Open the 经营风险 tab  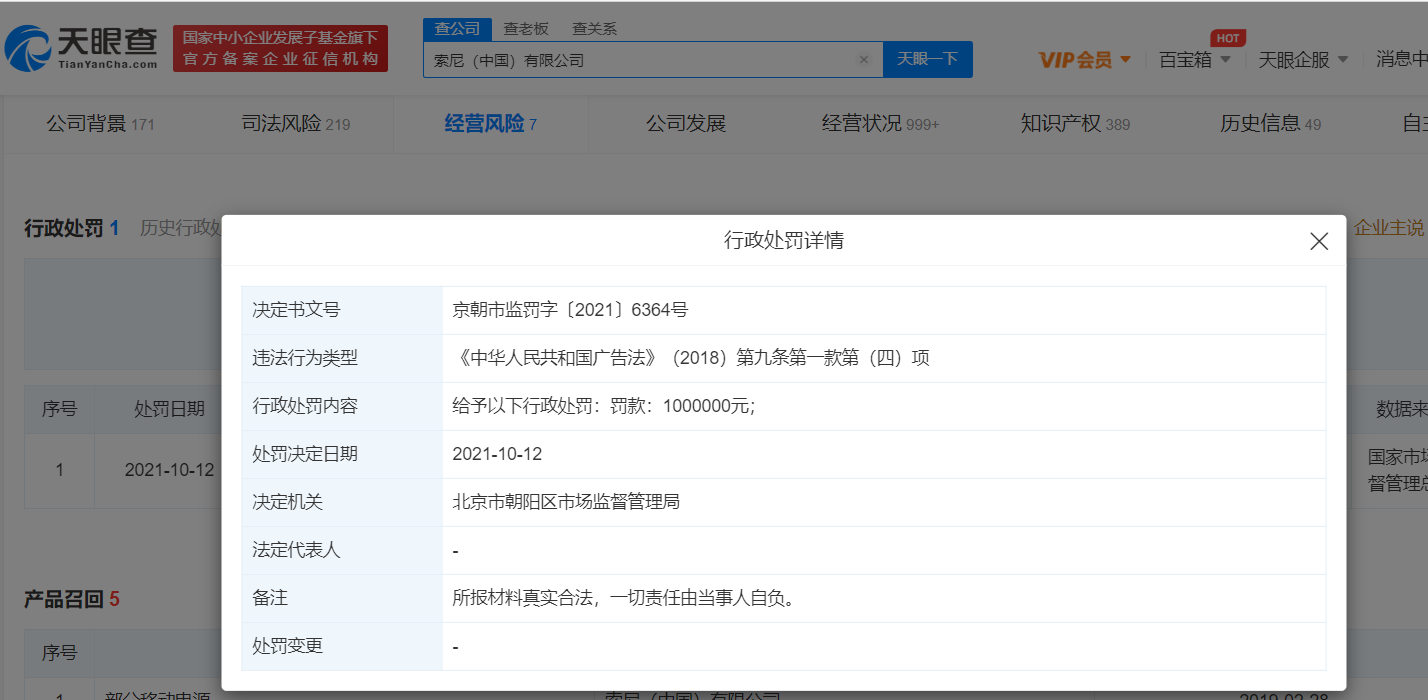point(491,124)
